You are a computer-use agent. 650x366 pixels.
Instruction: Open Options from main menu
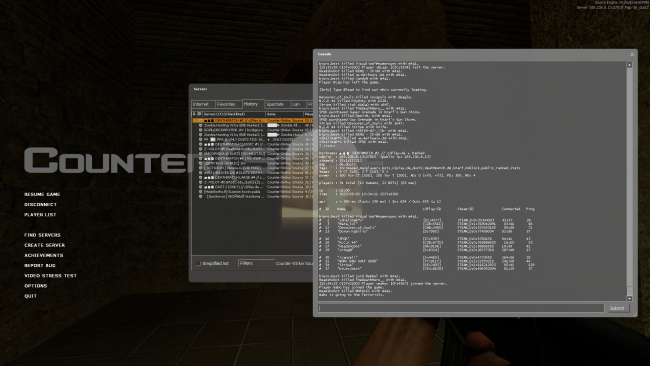click(36, 286)
